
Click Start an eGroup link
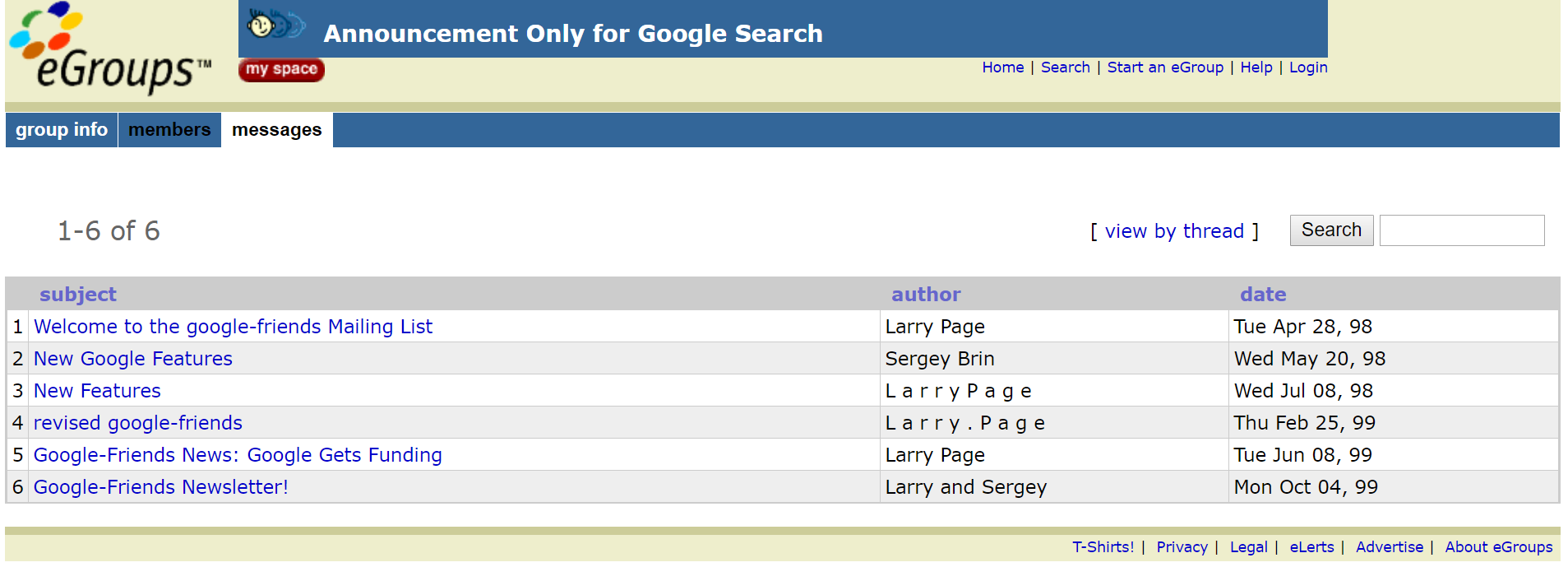1164,67
